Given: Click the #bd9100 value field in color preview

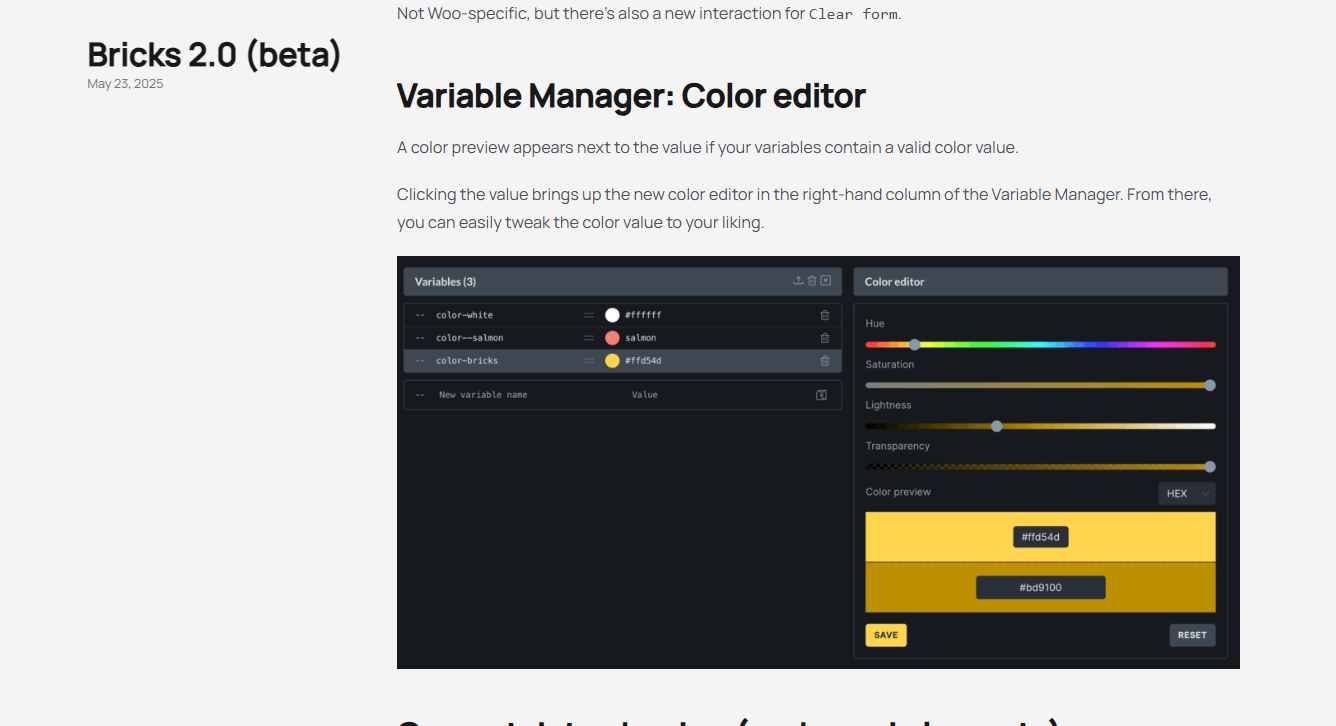Looking at the screenshot, I should pos(1041,587).
